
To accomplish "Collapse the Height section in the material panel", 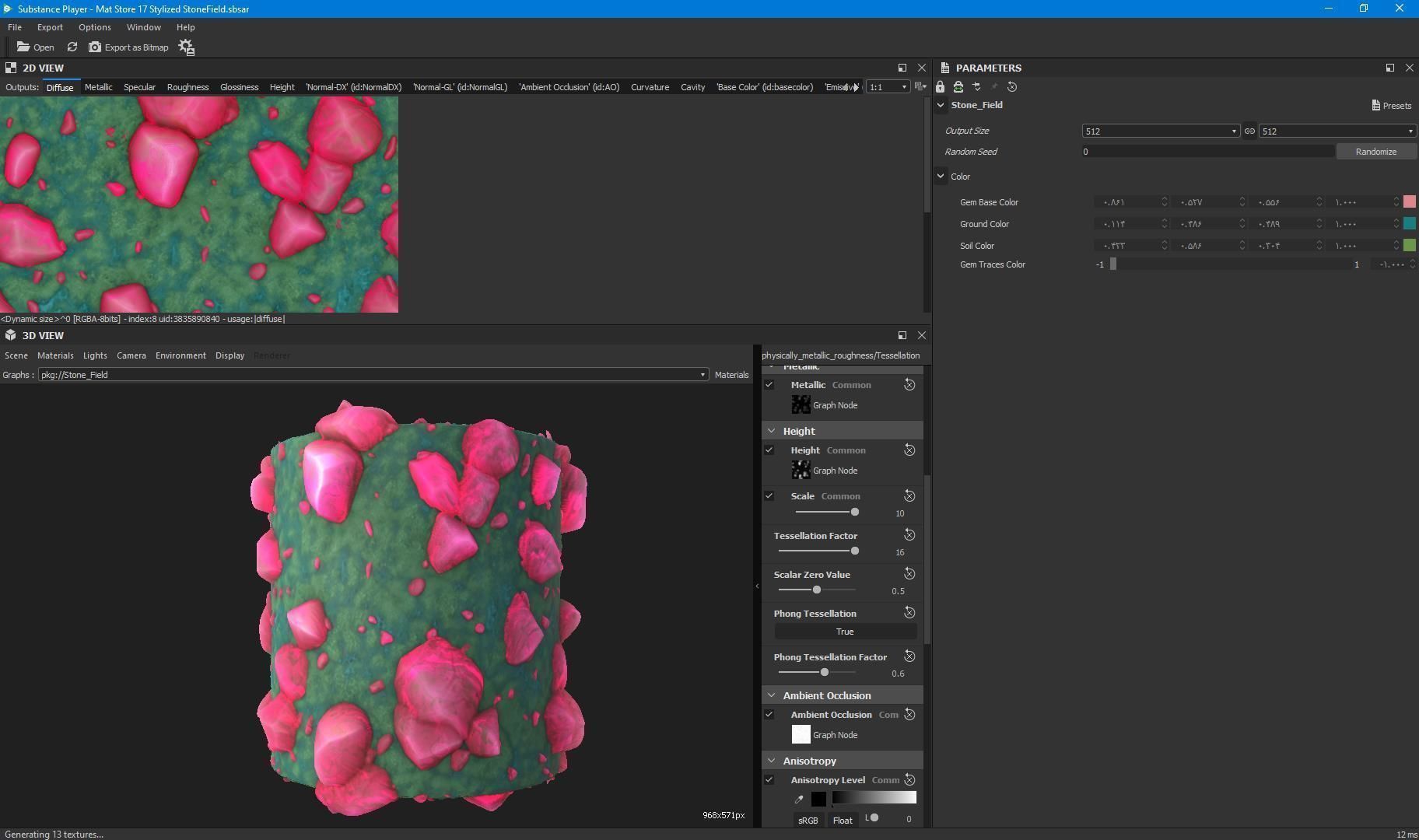I will (772, 431).
